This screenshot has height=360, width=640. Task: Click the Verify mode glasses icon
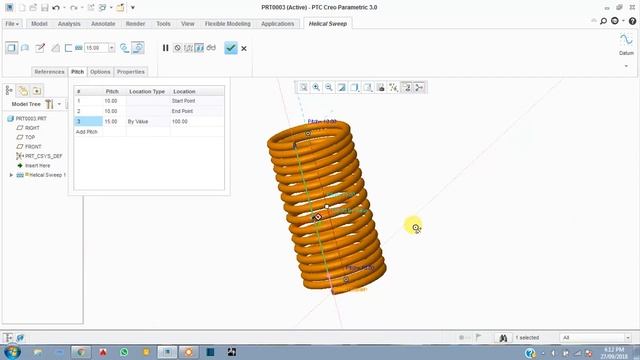pos(211,48)
